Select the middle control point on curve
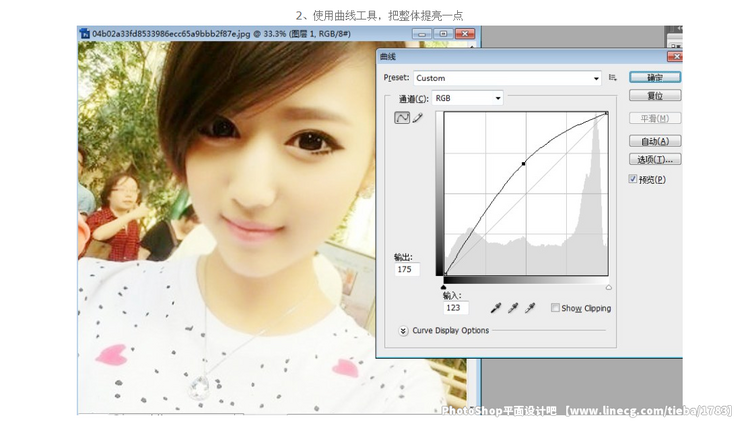Image resolution: width=750 pixels, height=424 pixels. tap(524, 164)
